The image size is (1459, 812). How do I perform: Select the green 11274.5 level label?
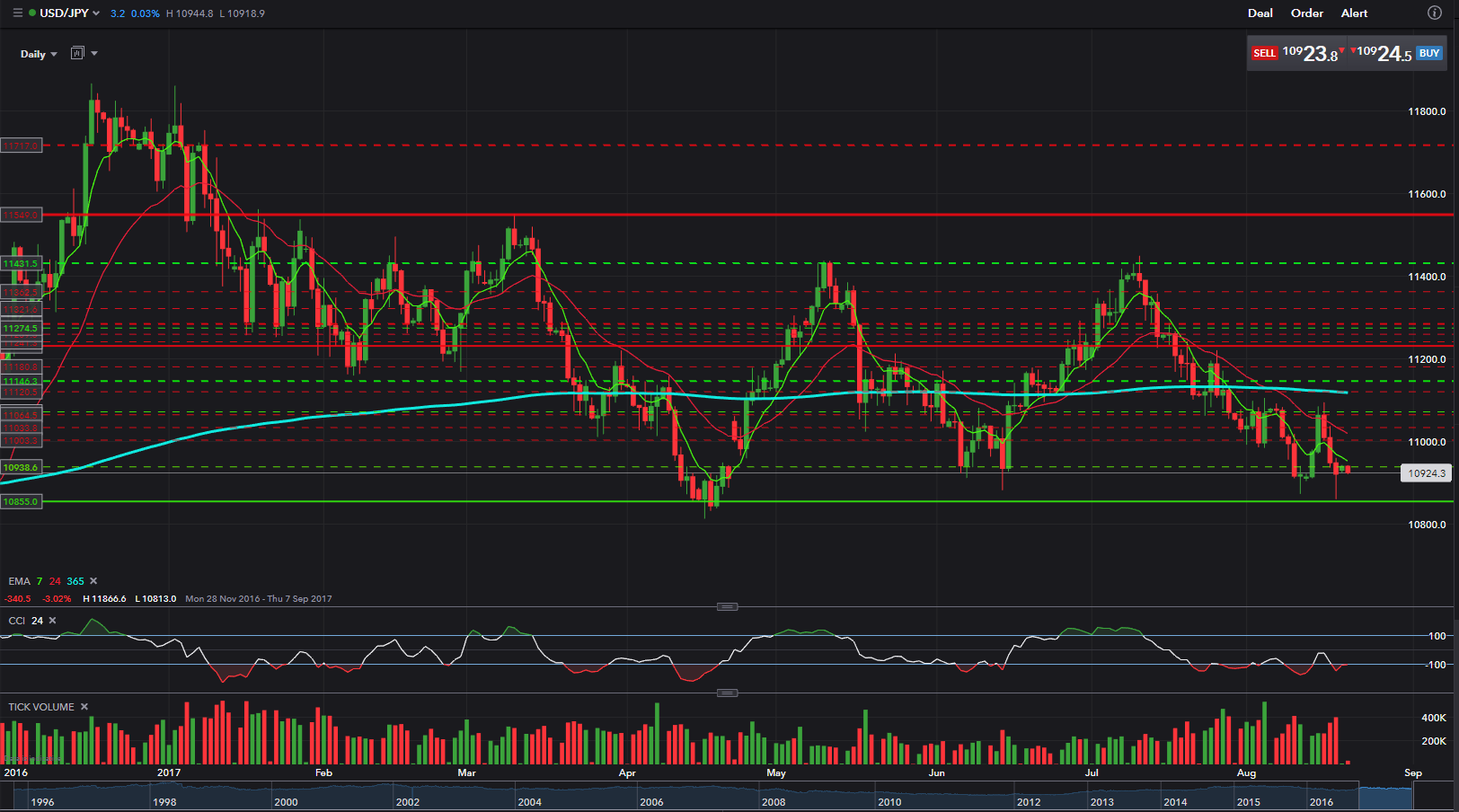21,329
